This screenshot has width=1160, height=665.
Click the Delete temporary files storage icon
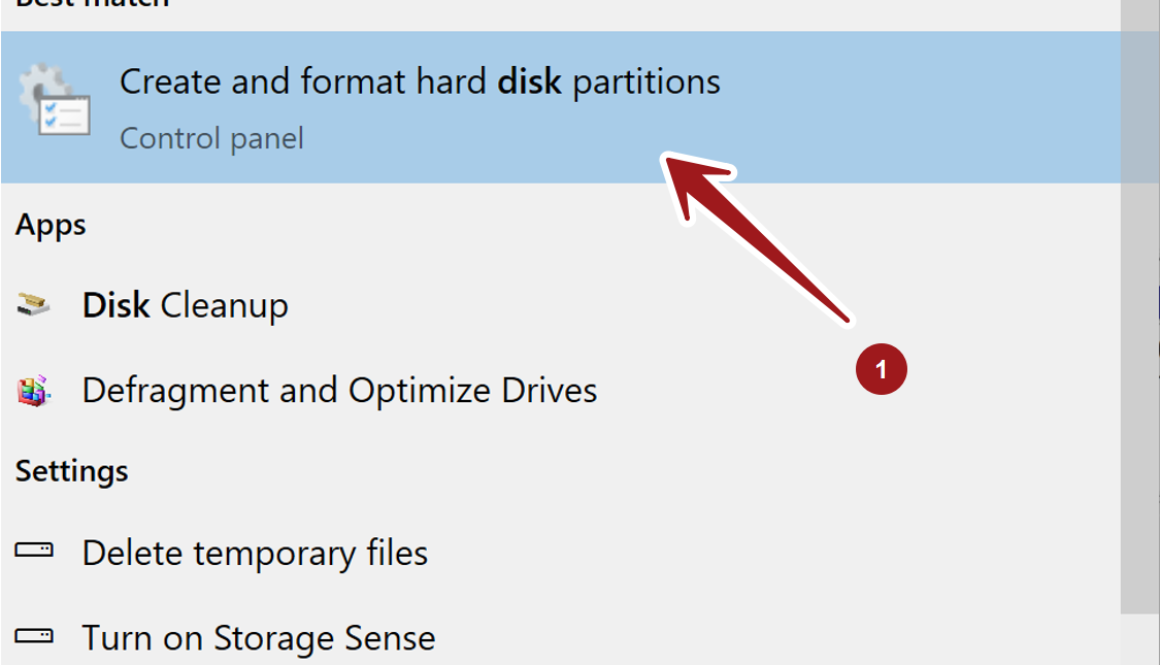(x=34, y=551)
